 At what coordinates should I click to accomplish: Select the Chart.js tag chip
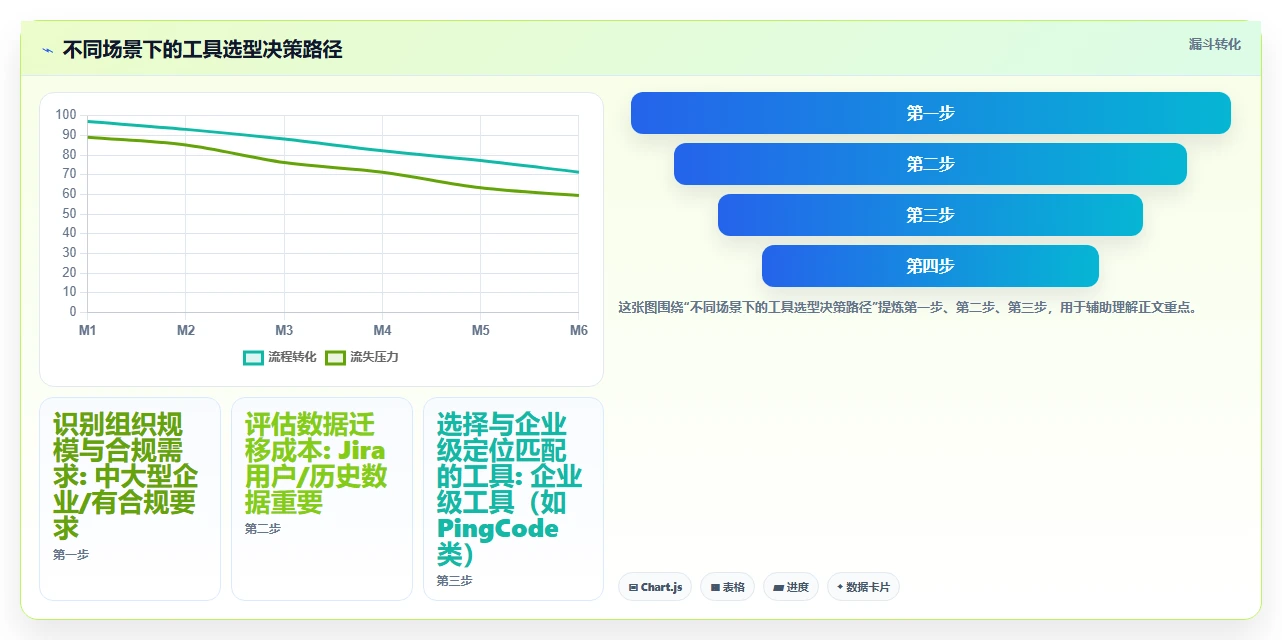click(x=656, y=587)
